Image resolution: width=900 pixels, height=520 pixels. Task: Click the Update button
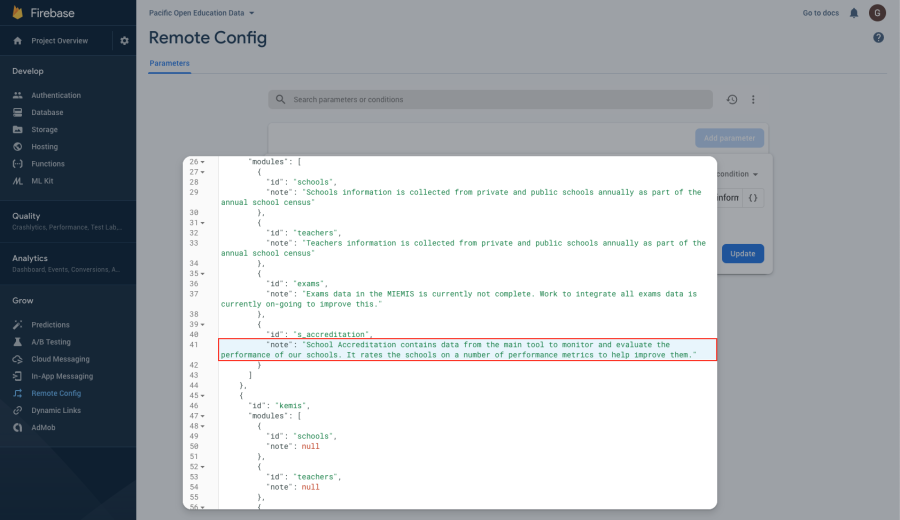(742, 254)
